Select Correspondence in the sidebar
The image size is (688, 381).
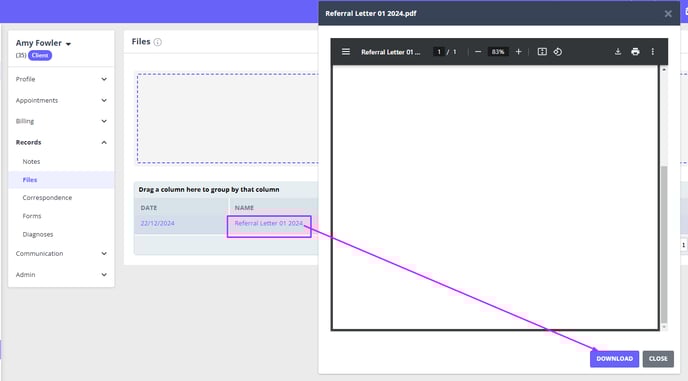47,198
